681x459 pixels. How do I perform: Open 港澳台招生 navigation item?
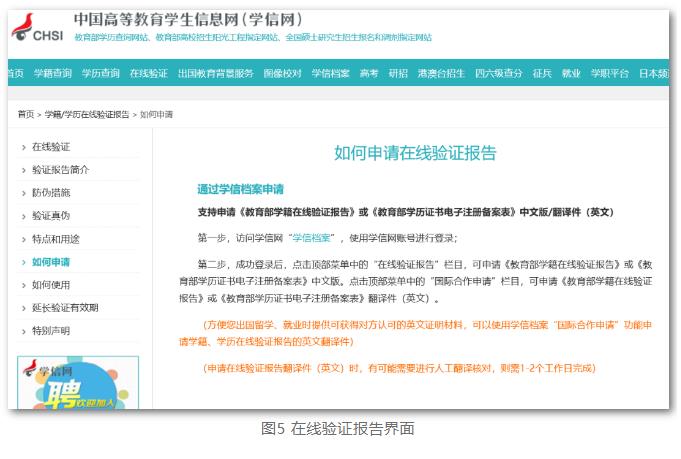click(441, 73)
